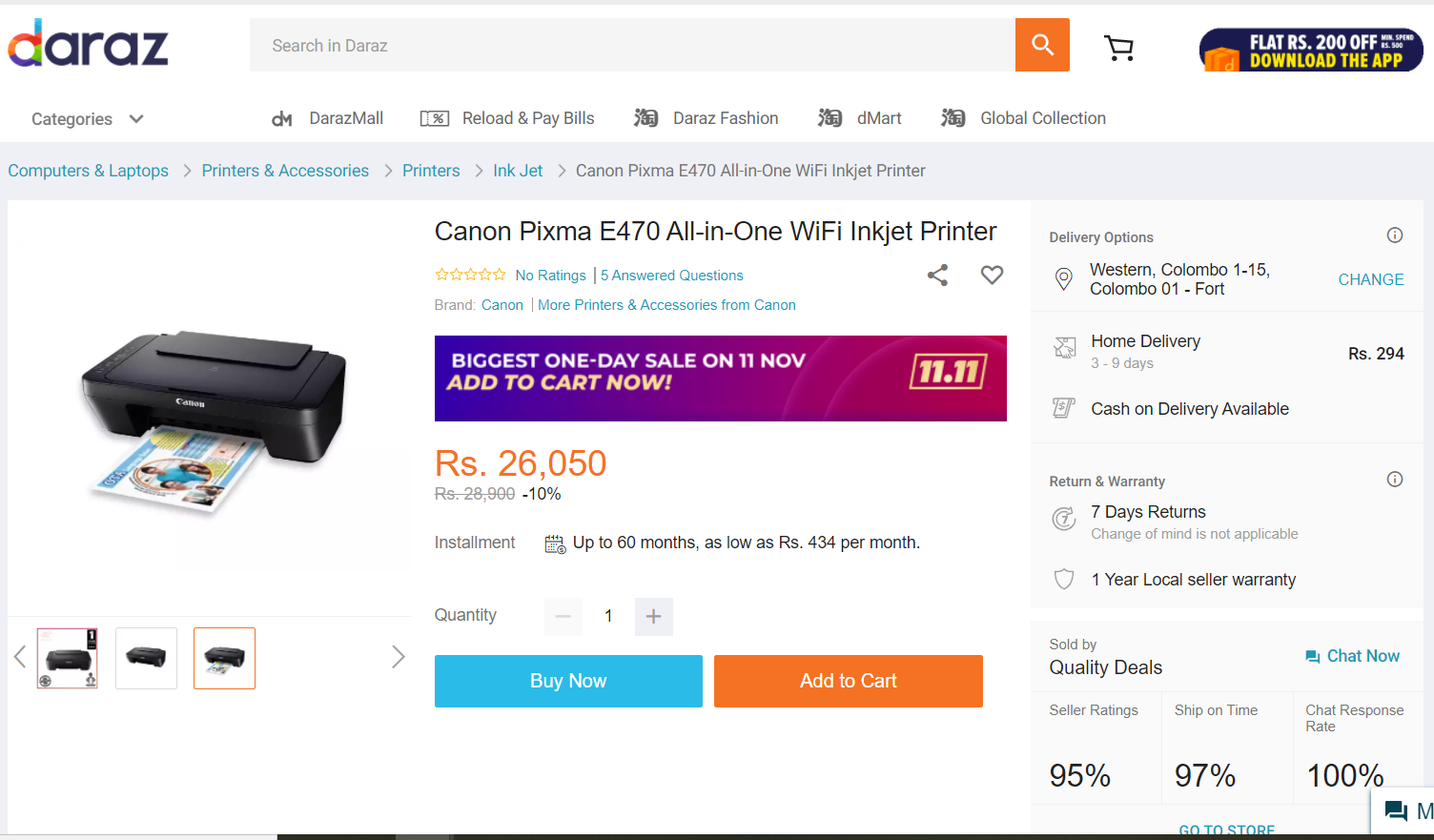
Task: Click the orange search magnifier button
Action: pyautogui.click(x=1042, y=45)
